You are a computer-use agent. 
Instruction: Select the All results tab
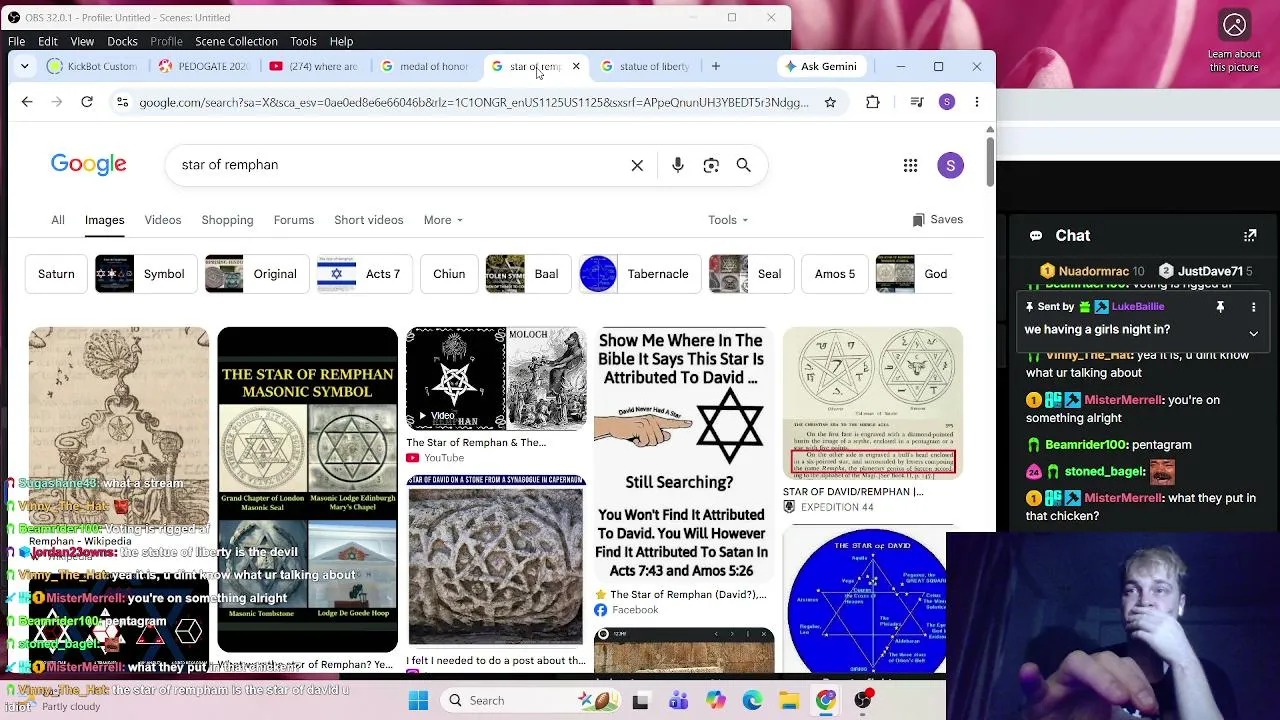[x=58, y=220]
